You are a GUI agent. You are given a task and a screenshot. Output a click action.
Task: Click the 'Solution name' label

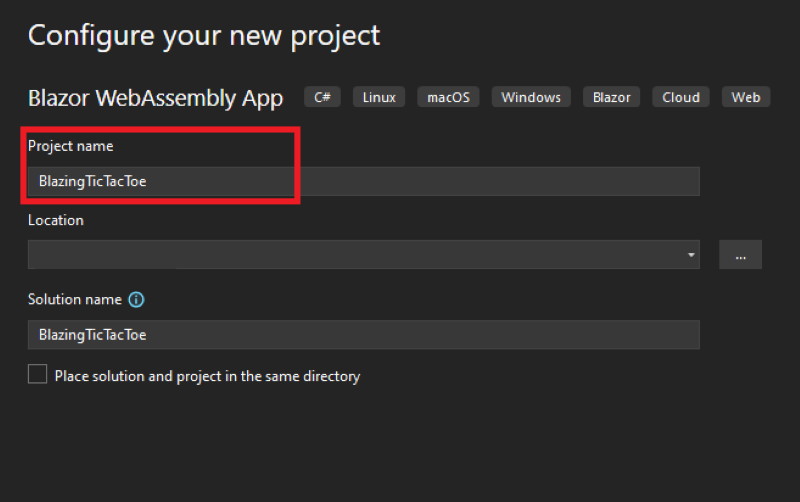75,299
